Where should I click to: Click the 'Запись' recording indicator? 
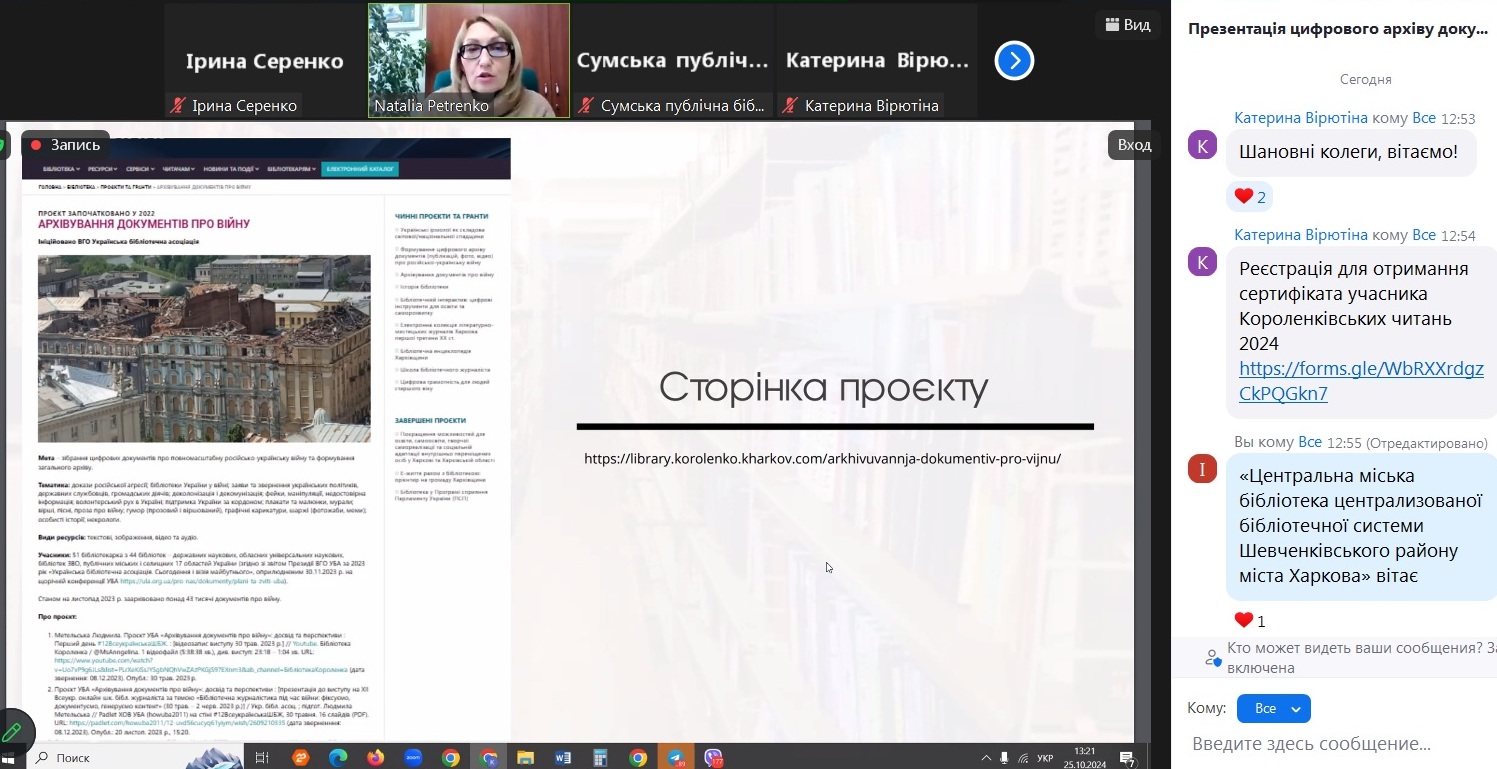click(x=65, y=145)
